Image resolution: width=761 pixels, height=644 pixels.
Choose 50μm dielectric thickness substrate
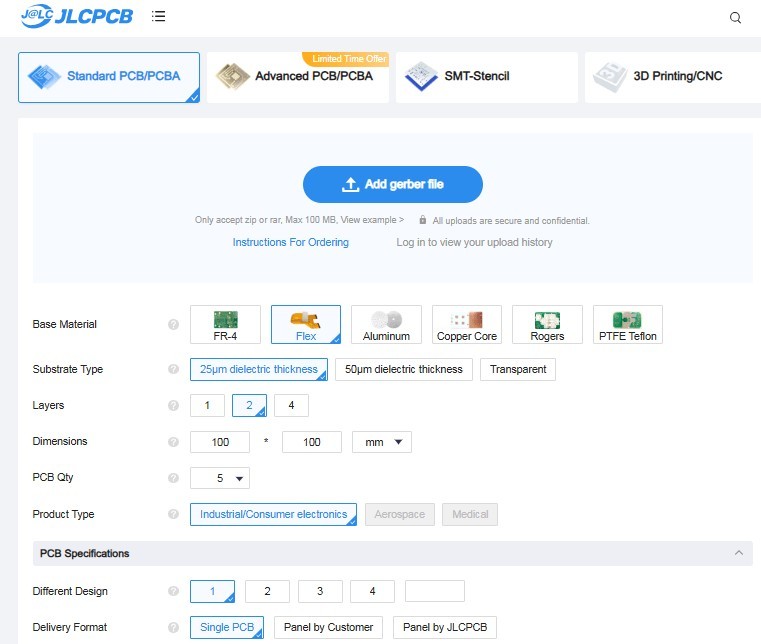tap(404, 369)
